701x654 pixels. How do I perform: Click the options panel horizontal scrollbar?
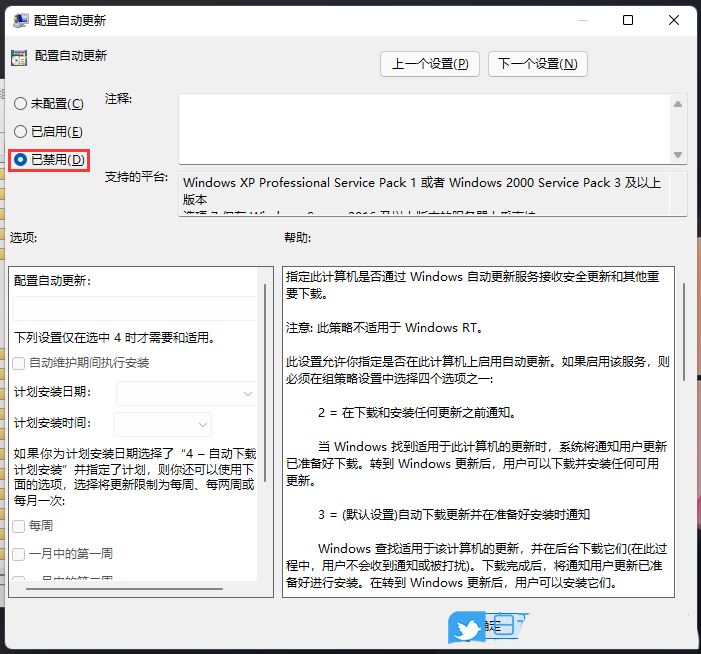[124, 589]
